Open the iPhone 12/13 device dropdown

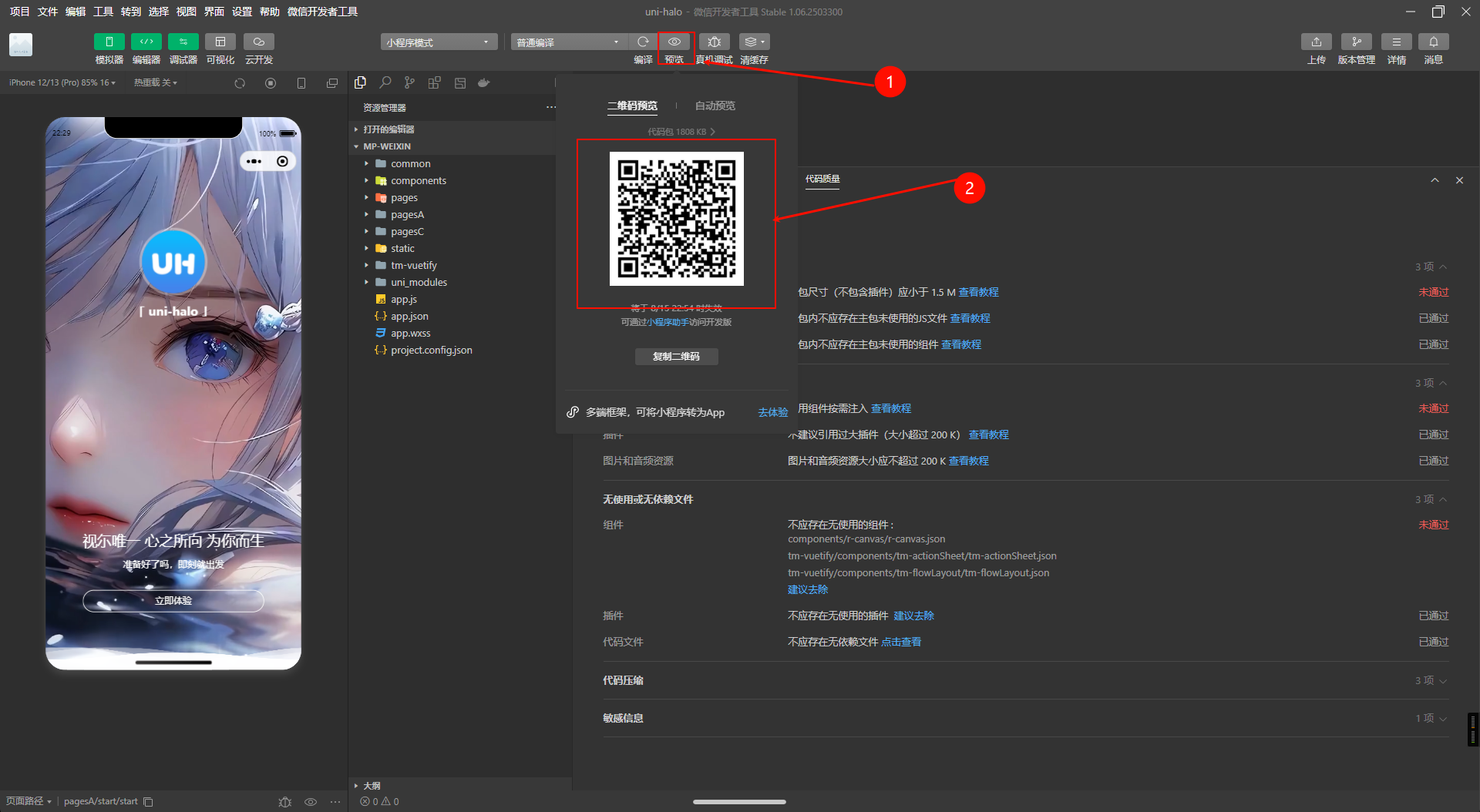[62, 82]
